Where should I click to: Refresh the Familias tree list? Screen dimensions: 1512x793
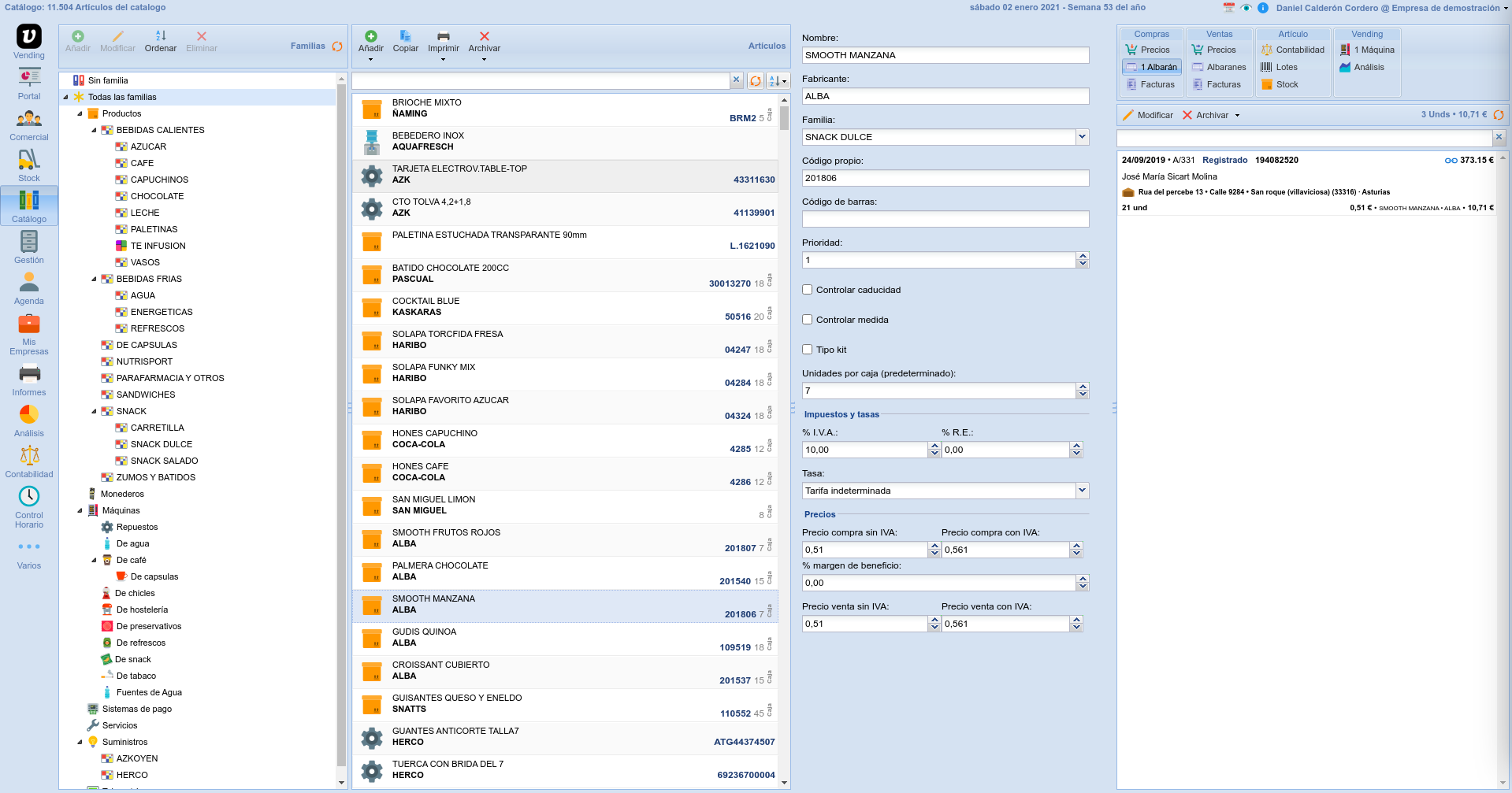[x=337, y=46]
